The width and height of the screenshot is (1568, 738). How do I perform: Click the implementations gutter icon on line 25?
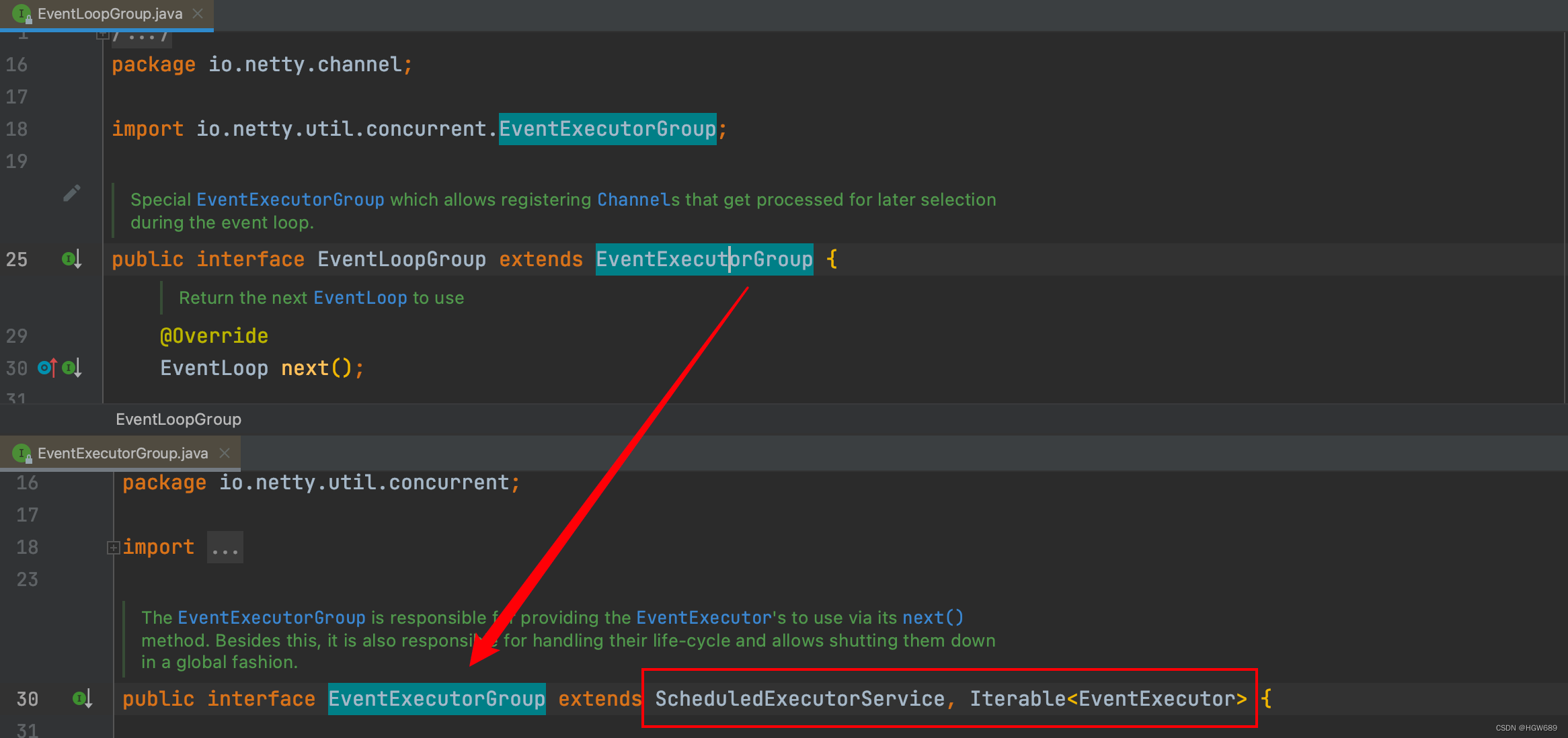tap(72, 259)
